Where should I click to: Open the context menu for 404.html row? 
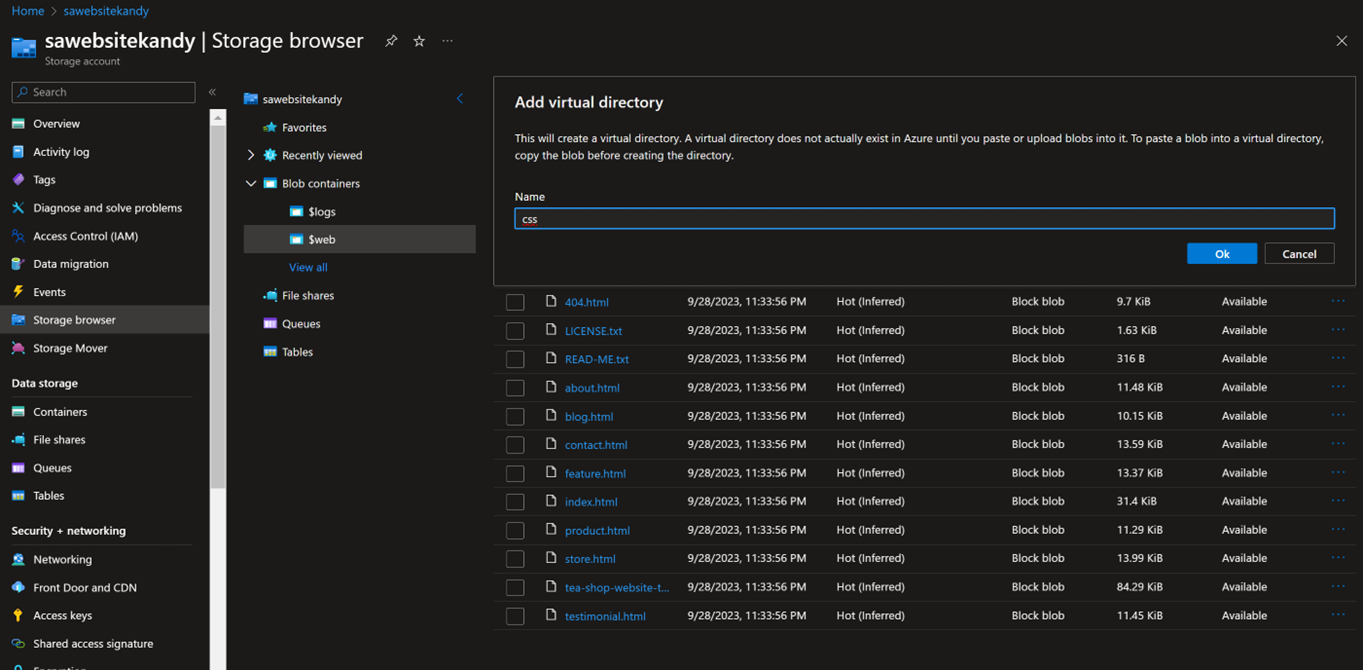(1338, 301)
